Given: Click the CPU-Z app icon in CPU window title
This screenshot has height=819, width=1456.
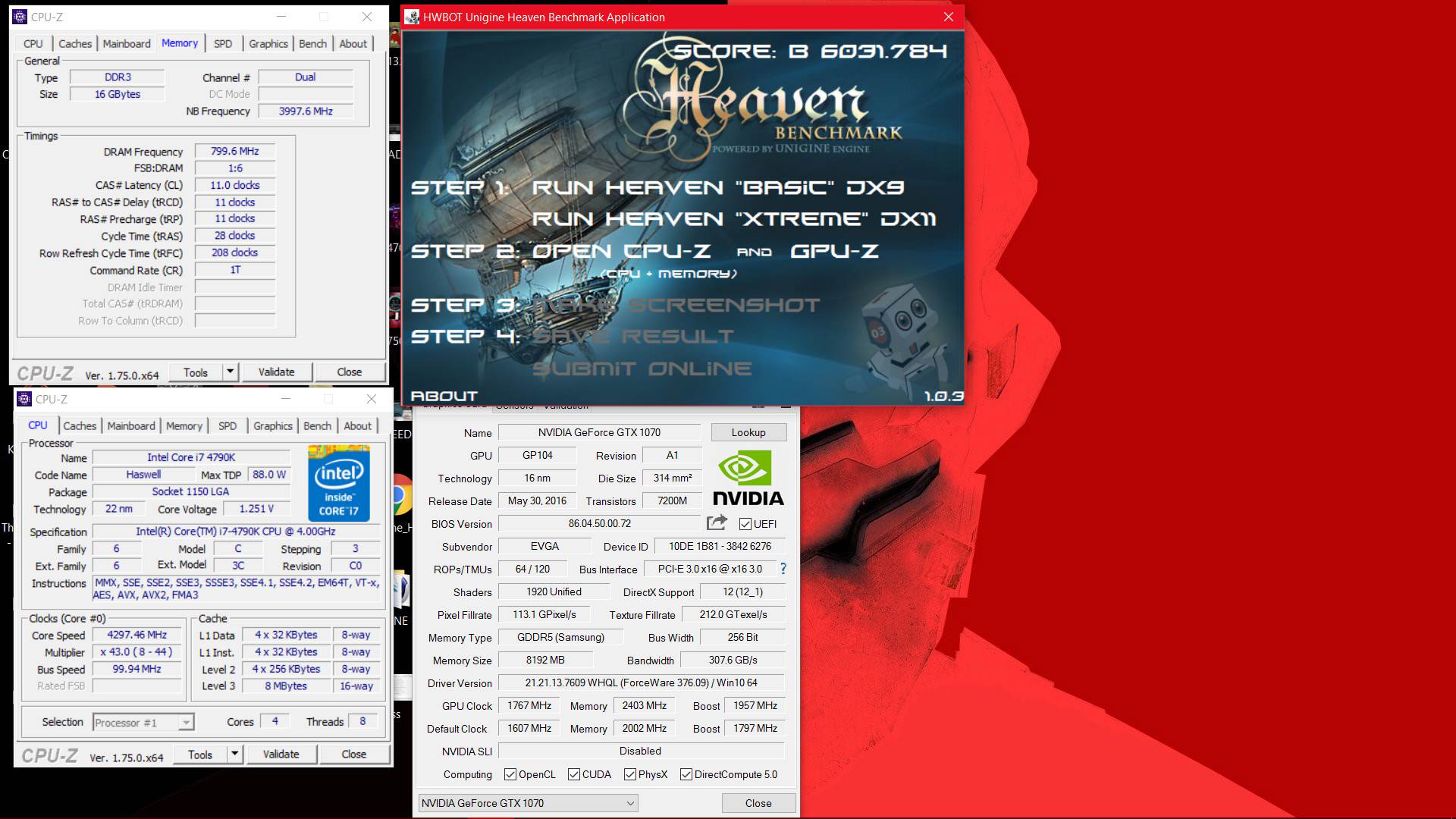Looking at the screenshot, I should 24,399.
